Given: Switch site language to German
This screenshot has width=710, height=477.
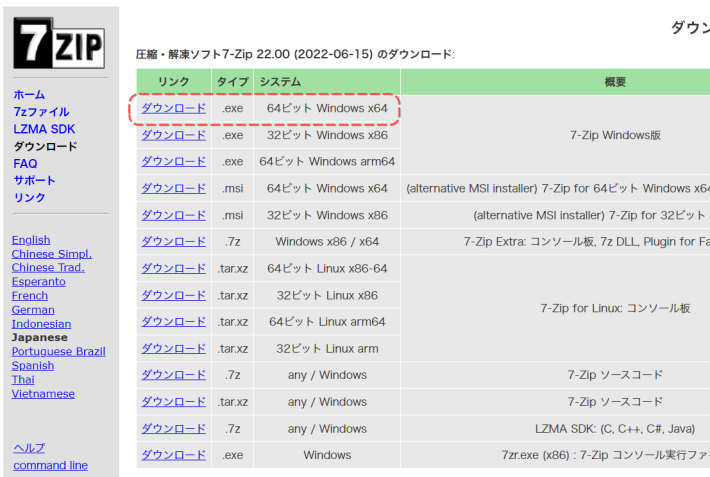Looking at the screenshot, I should point(32,310).
